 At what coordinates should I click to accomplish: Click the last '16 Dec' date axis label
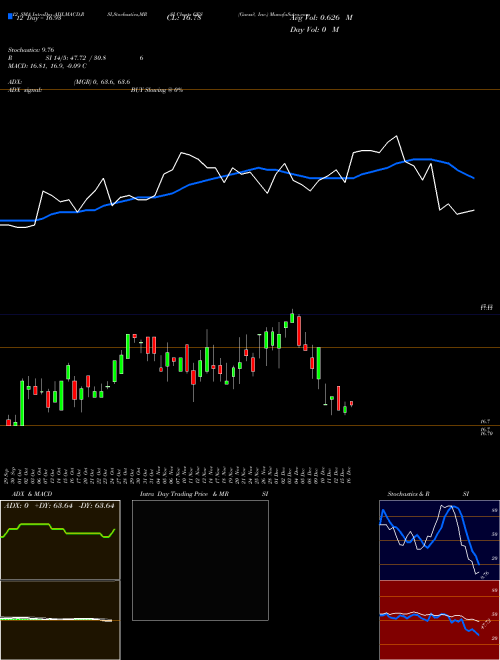(x=350, y=475)
